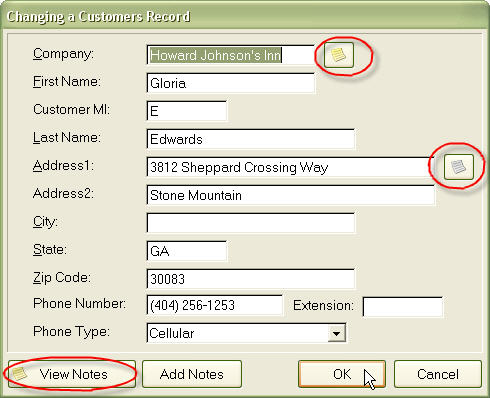Click the First Name: label

67,81
